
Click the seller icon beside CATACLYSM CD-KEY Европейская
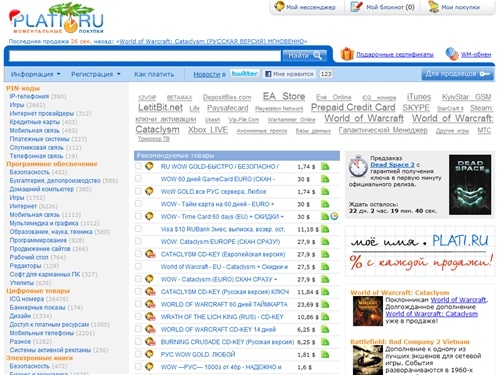(150, 254)
